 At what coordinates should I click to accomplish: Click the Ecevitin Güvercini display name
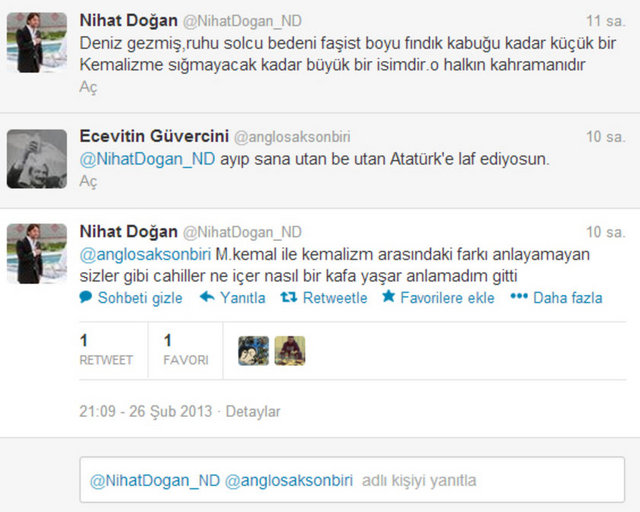coord(154,136)
